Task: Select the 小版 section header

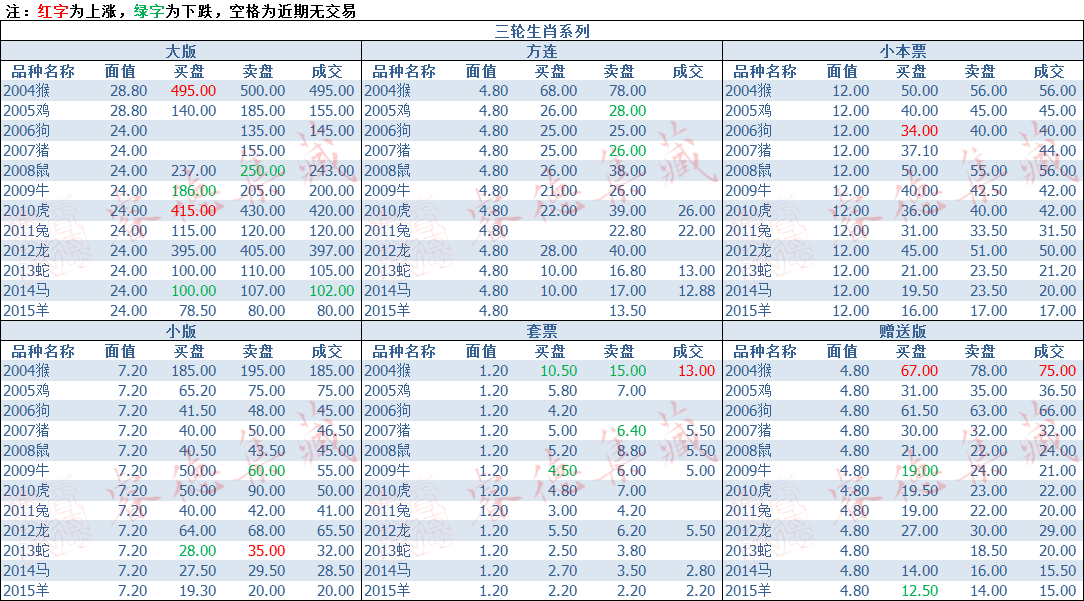Action: [180, 331]
